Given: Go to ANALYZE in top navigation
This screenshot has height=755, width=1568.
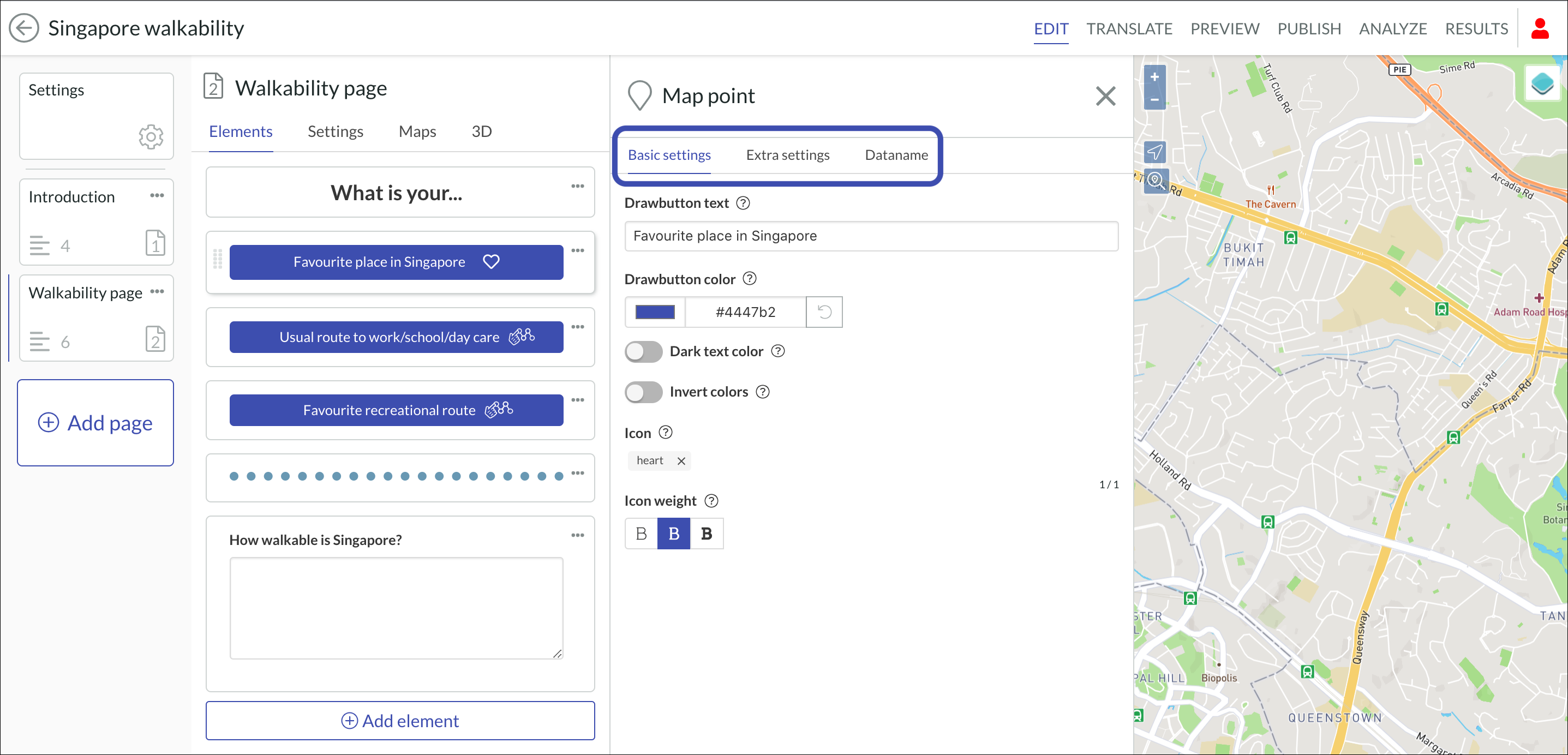Looking at the screenshot, I should tap(1393, 28).
